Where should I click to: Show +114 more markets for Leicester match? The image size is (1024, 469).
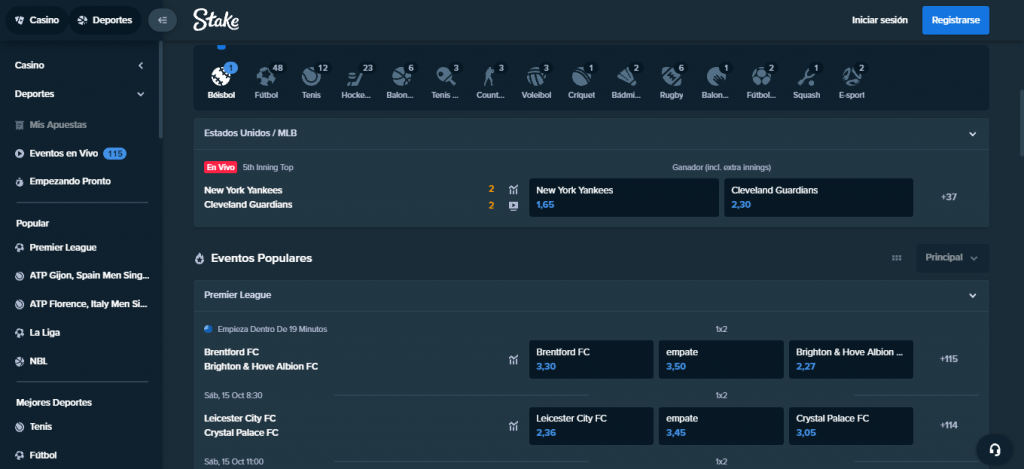(949, 425)
